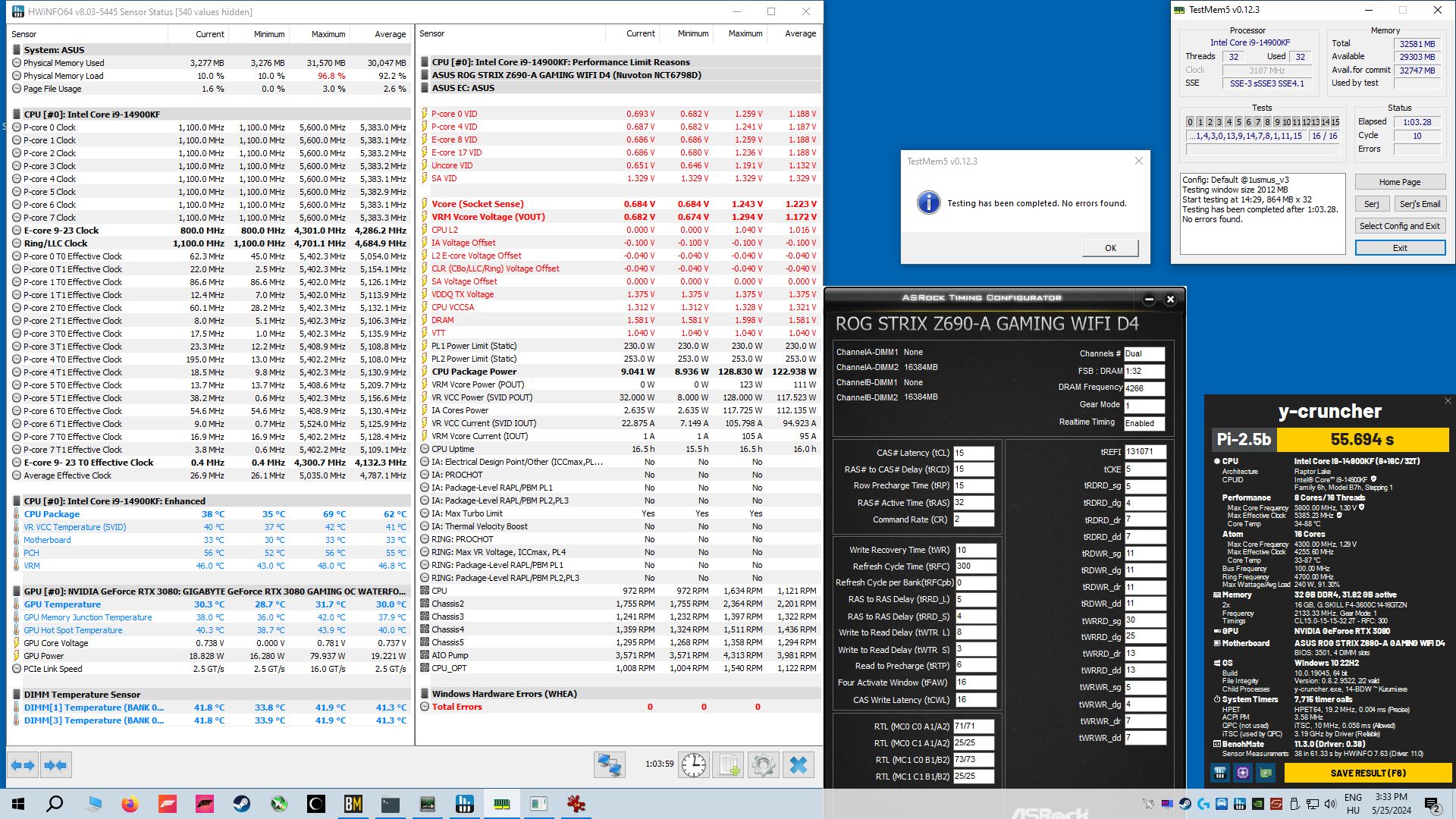Click the purple CPU chip icon in y-cruncher panel
Viewport: 1456px width, 819px height.
pyautogui.click(x=1242, y=773)
